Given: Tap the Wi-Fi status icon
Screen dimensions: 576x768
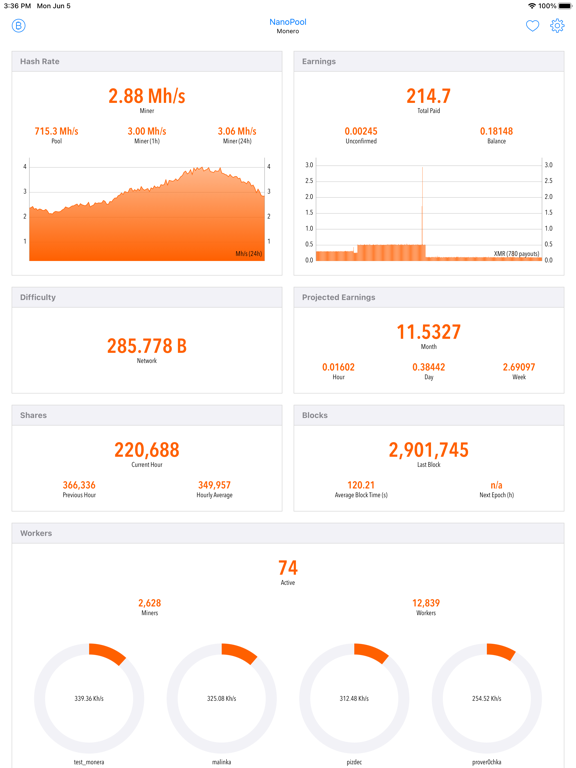Looking at the screenshot, I should pos(532,6).
